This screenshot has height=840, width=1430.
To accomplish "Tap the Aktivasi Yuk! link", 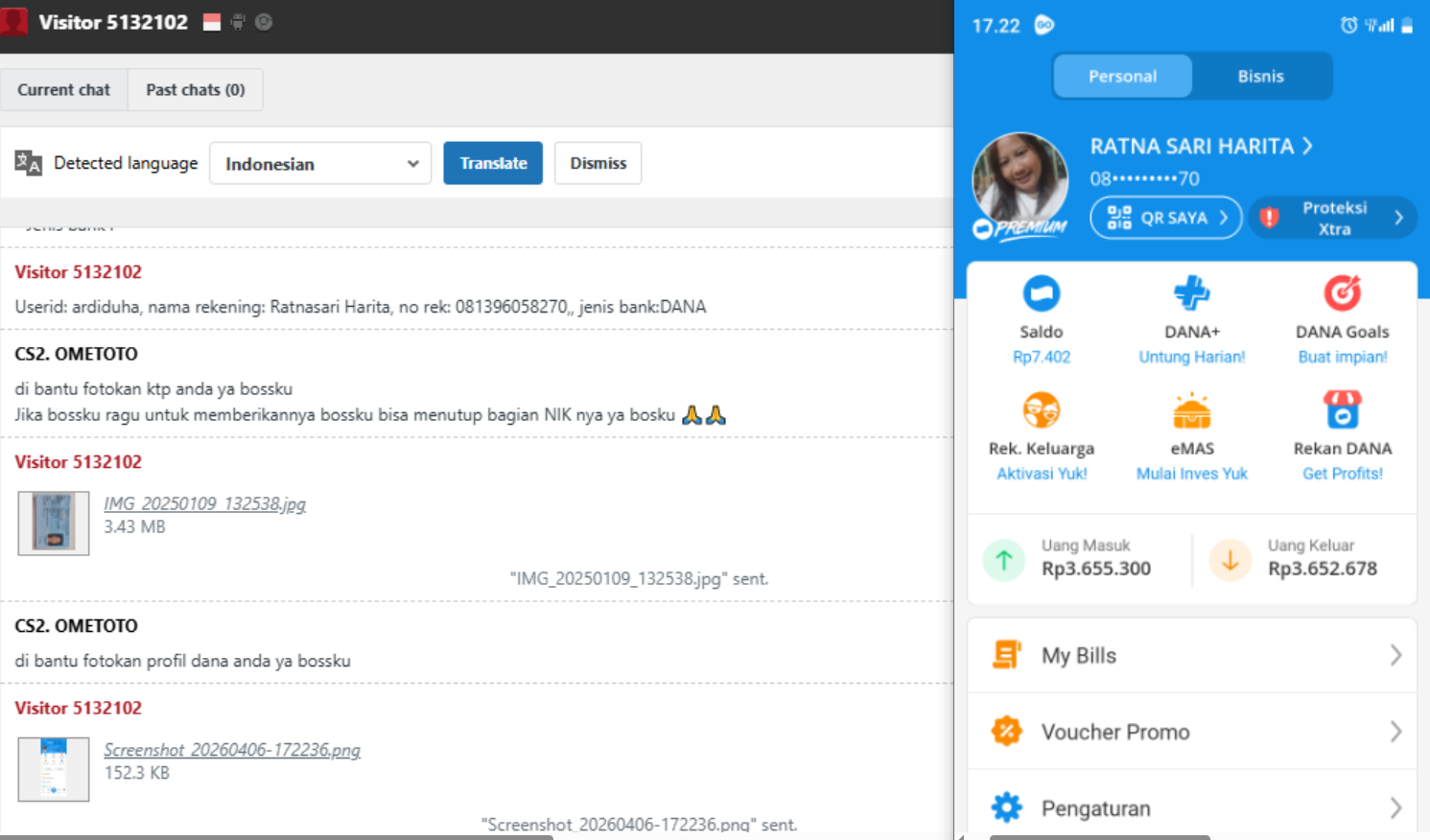I will pos(1042,474).
